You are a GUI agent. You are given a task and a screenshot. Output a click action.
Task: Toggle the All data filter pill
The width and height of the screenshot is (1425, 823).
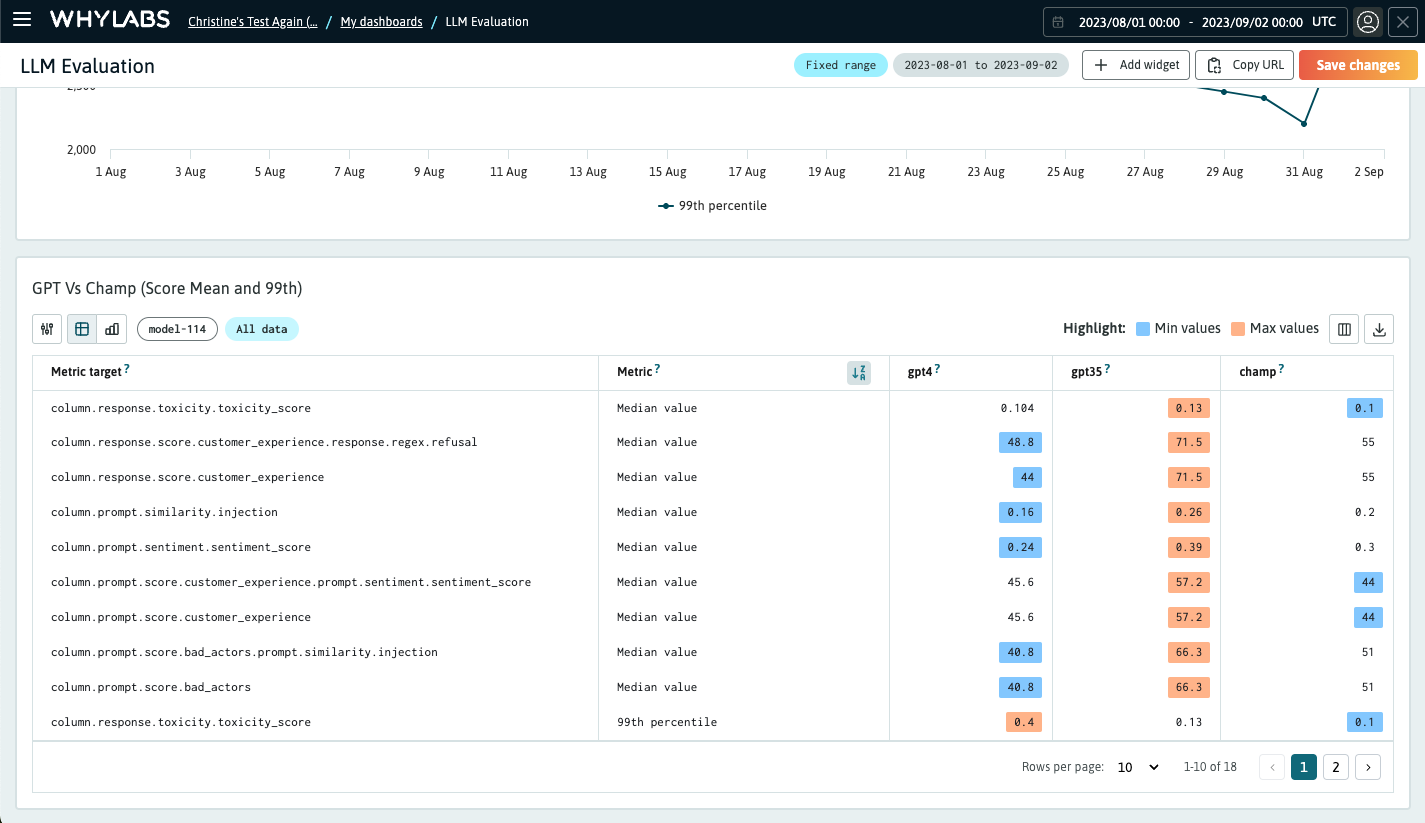[x=262, y=328]
